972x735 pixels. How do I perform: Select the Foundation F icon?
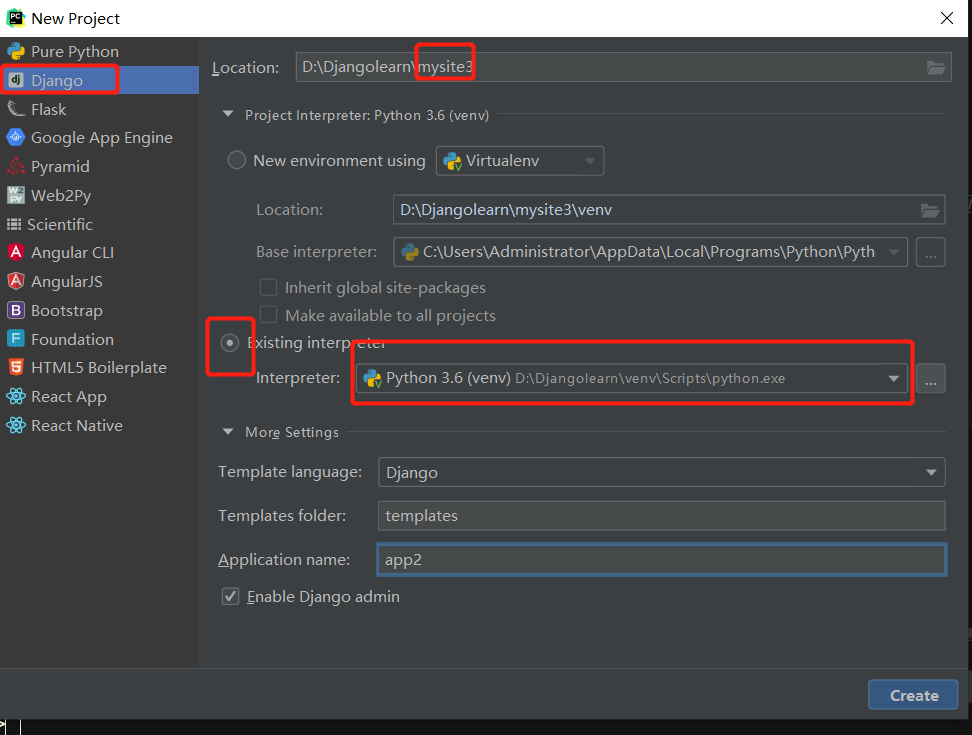point(16,339)
